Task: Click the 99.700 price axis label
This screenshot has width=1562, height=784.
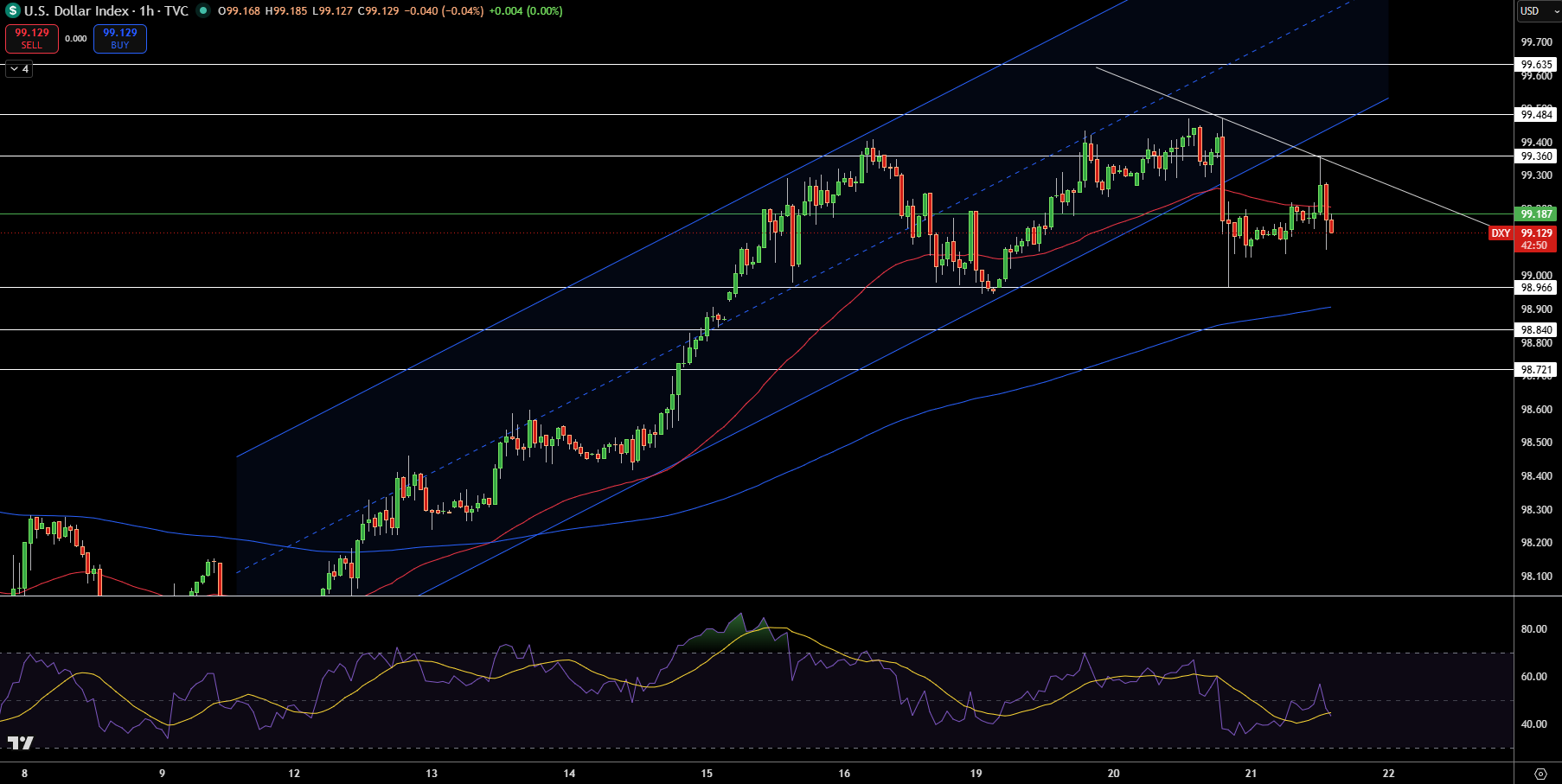Action: 1536,42
